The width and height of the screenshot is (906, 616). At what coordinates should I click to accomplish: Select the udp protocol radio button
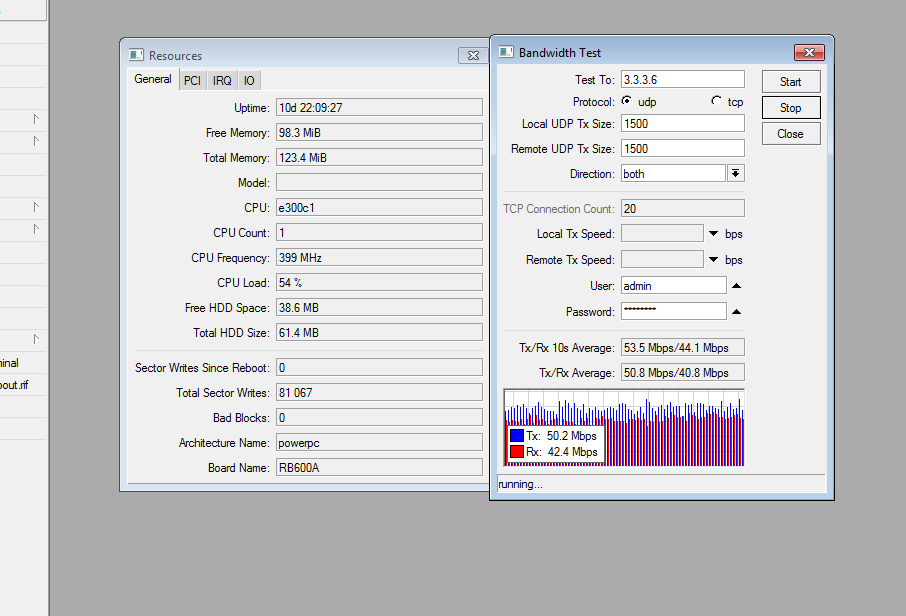[627, 101]
